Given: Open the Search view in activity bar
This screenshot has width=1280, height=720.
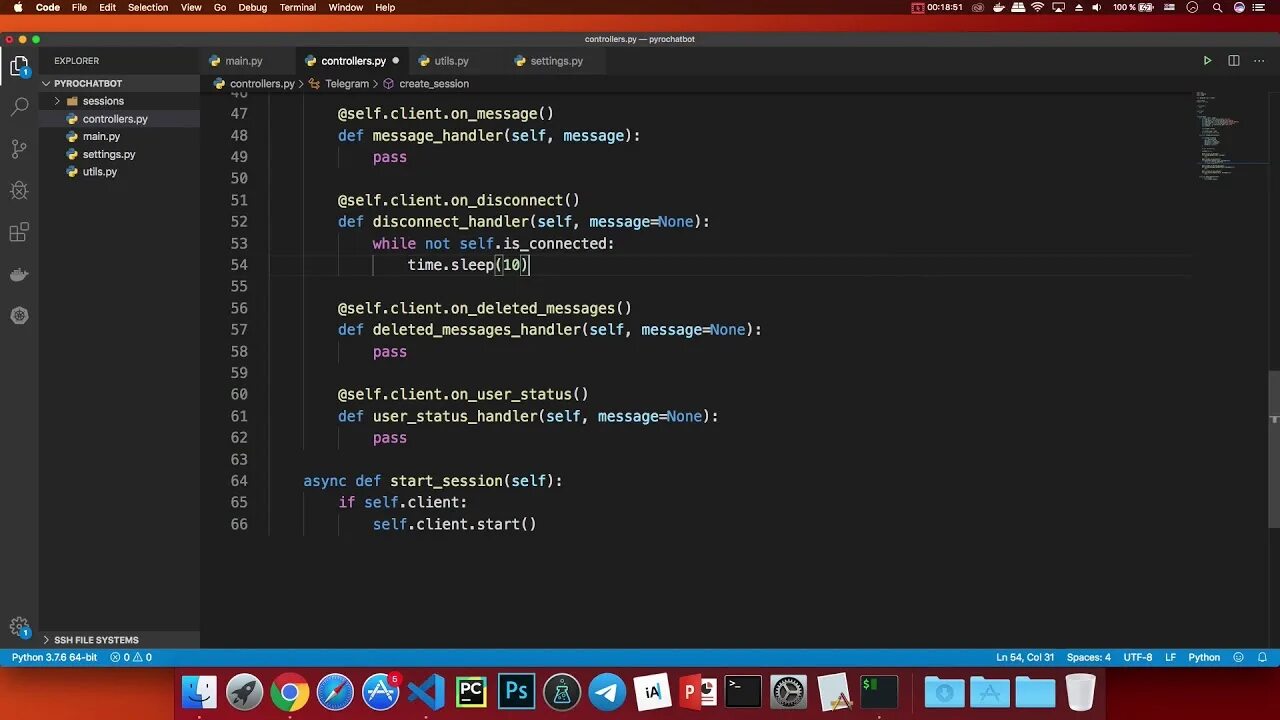Looking at the screenshot, I should pos(19,106).
